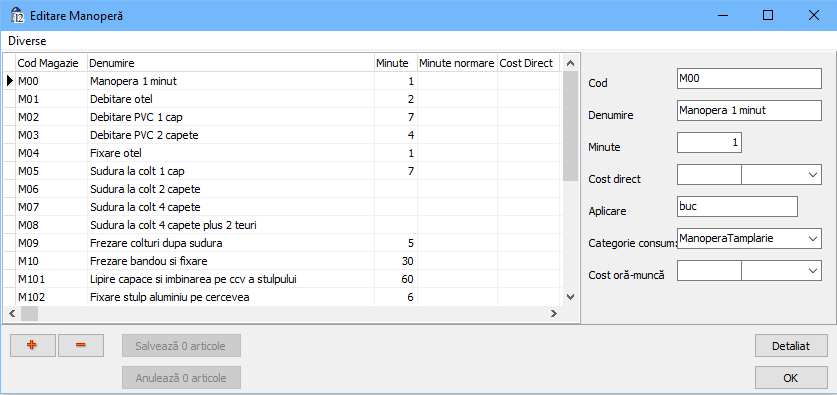The height and width of the screenshot is (395, 837).
Task: Click the Aplicare field containing buc
Action: pyautogui.click(x=737, y=207)
